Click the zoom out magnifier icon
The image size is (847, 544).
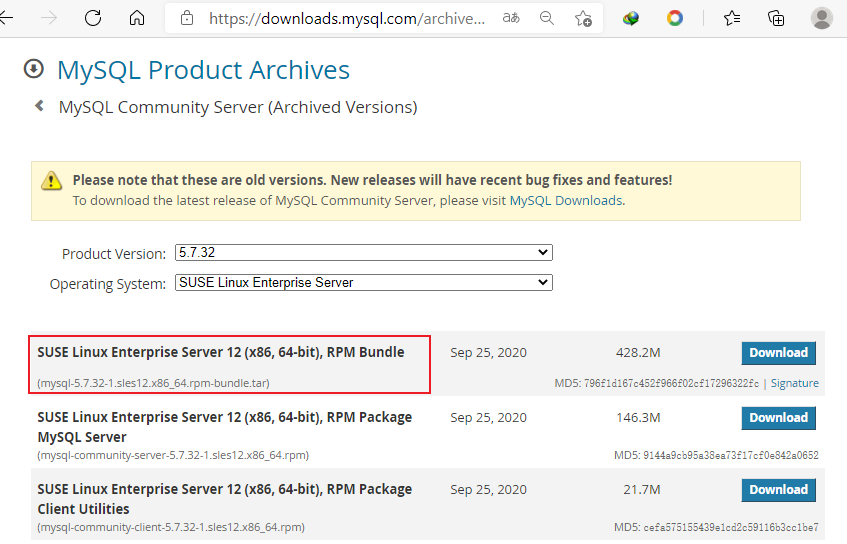coord(547,18)
